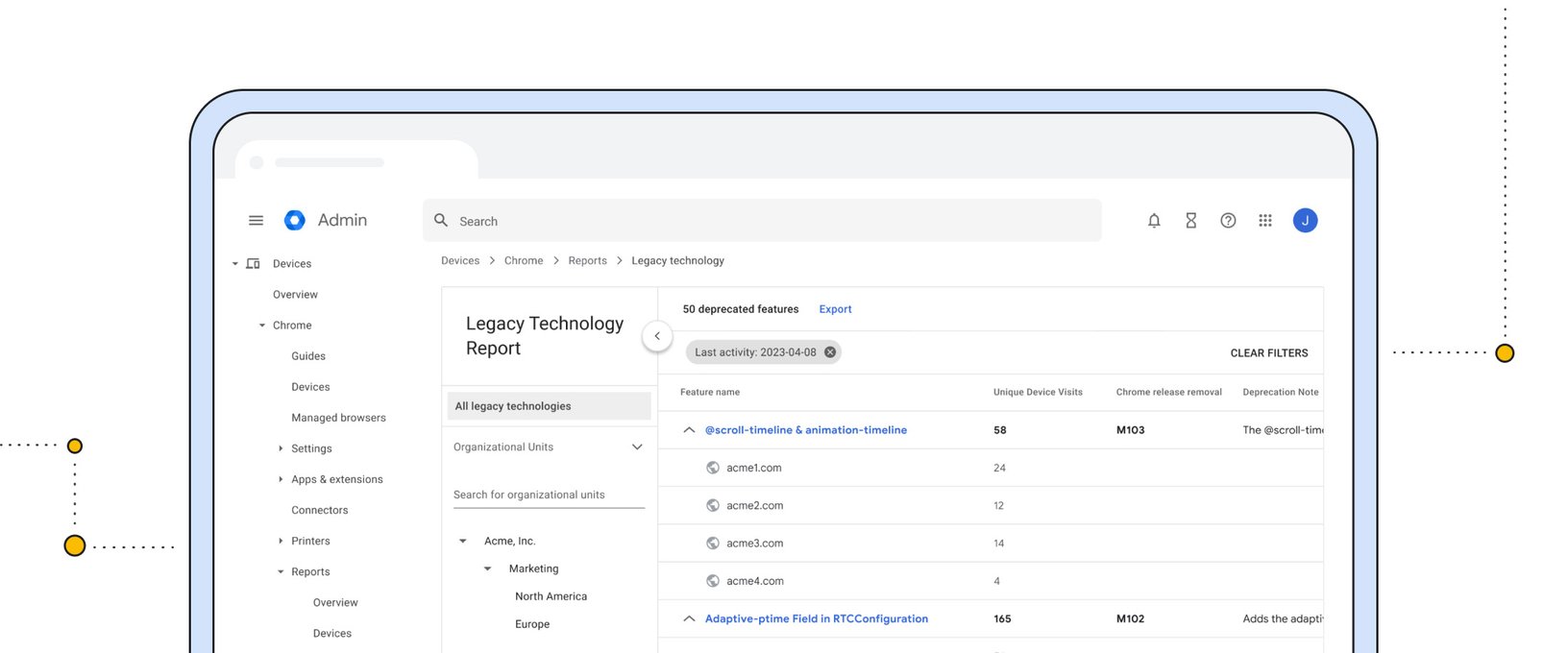The image size is (1568, 653).
Task: Sort by Unique Device Visits header
Action: click(1038, 392)
